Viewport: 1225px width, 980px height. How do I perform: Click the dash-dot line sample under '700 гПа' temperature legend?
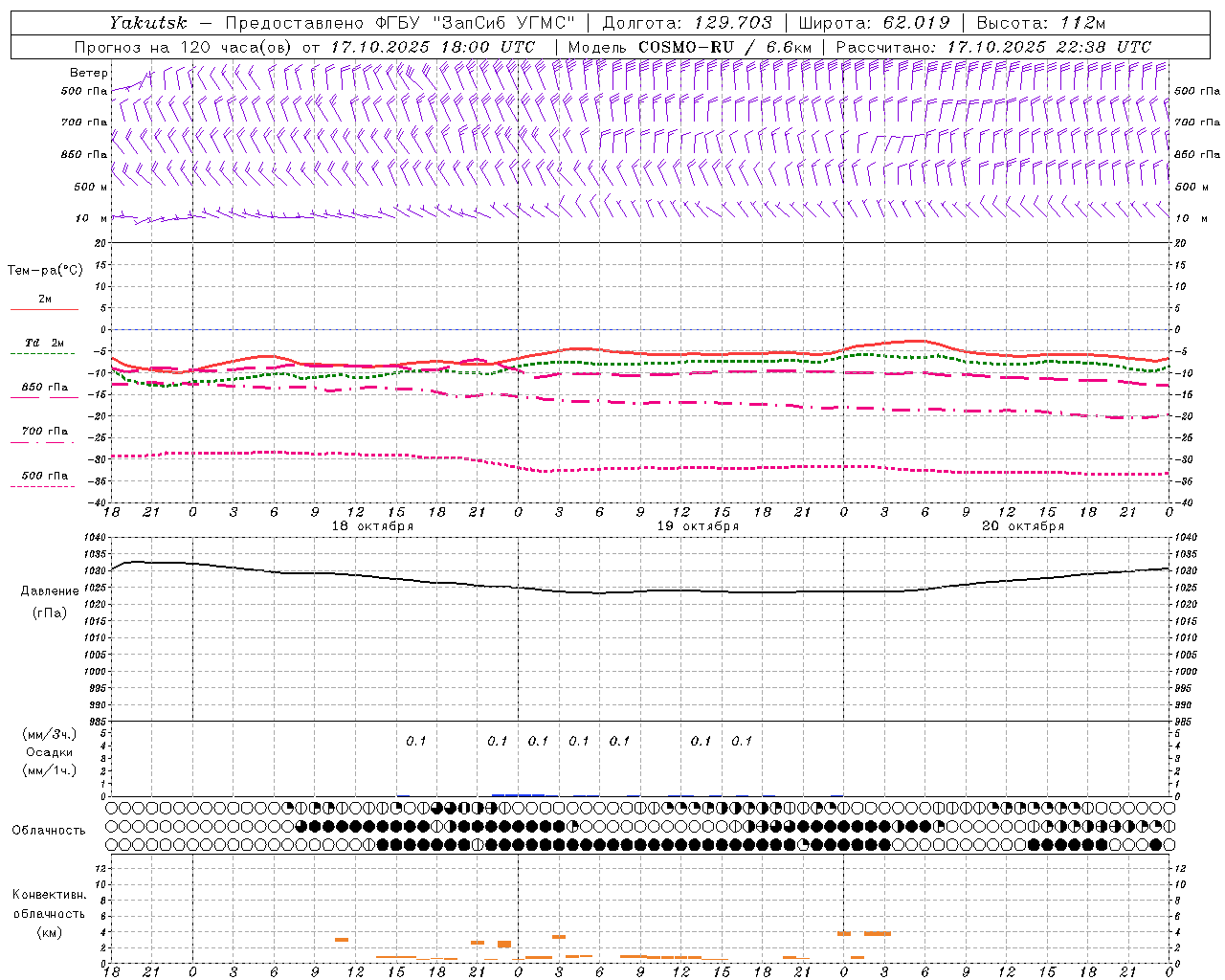[43, 442]
